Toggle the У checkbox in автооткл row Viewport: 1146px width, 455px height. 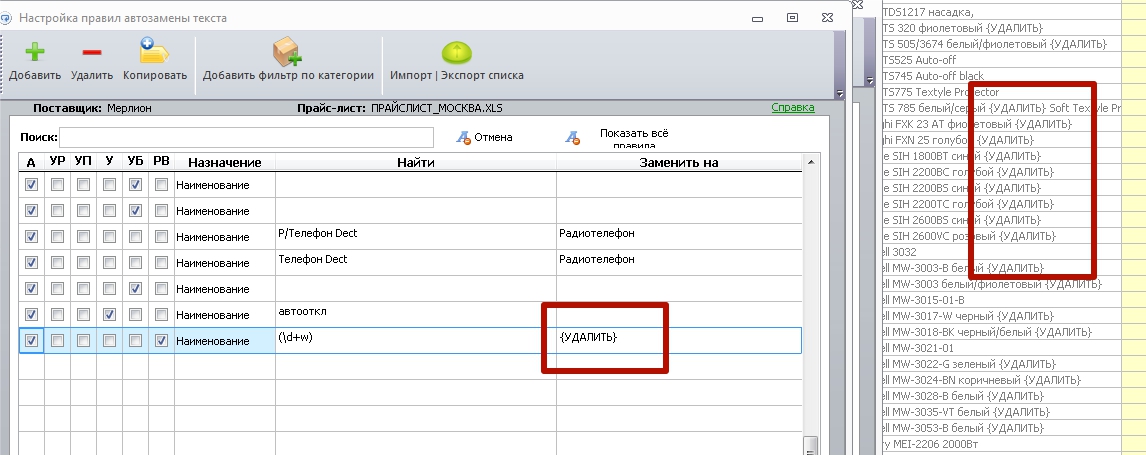pos(109,315)
